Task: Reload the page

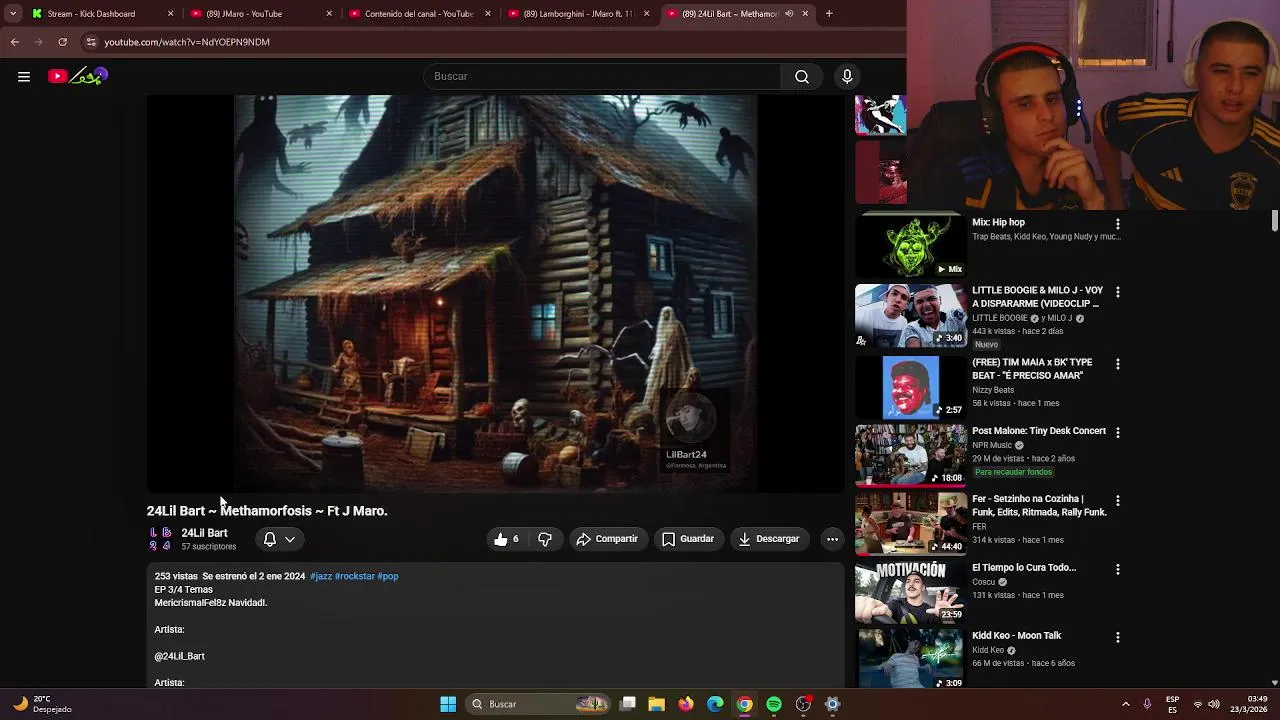Action: click(62, 42)
